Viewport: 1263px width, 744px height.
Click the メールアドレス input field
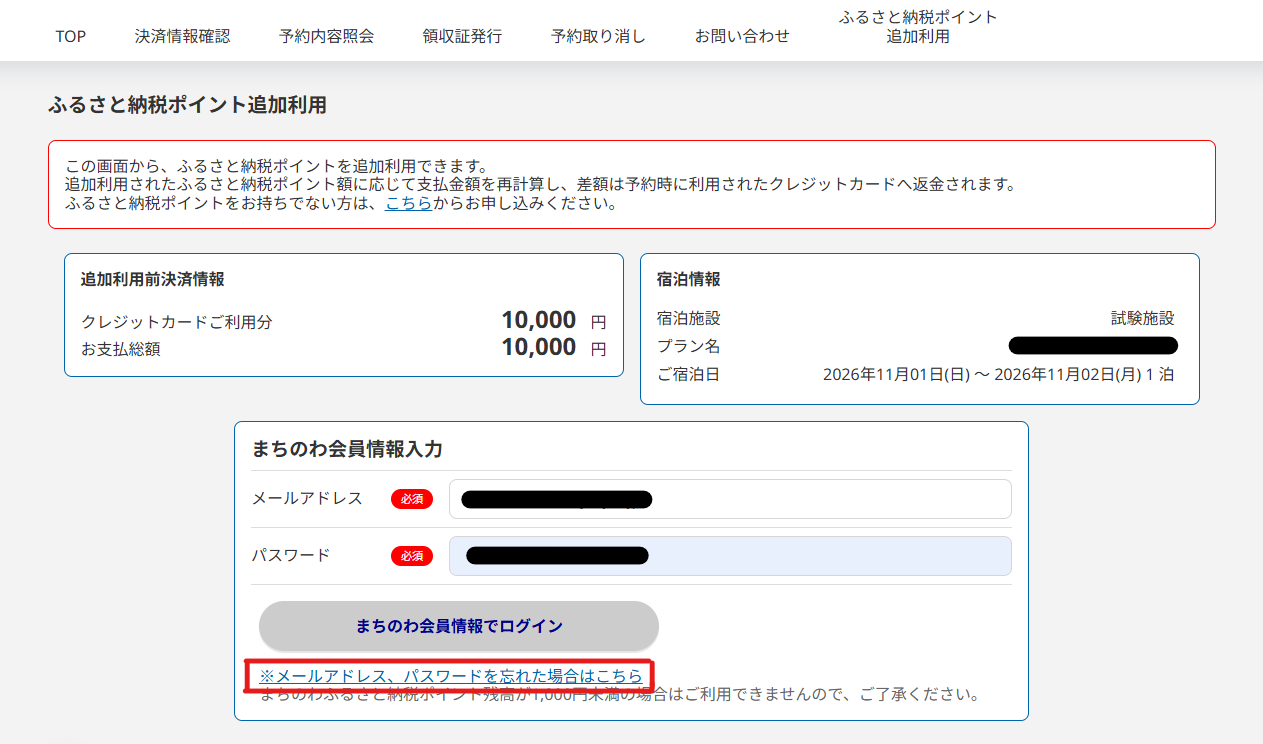730,499
